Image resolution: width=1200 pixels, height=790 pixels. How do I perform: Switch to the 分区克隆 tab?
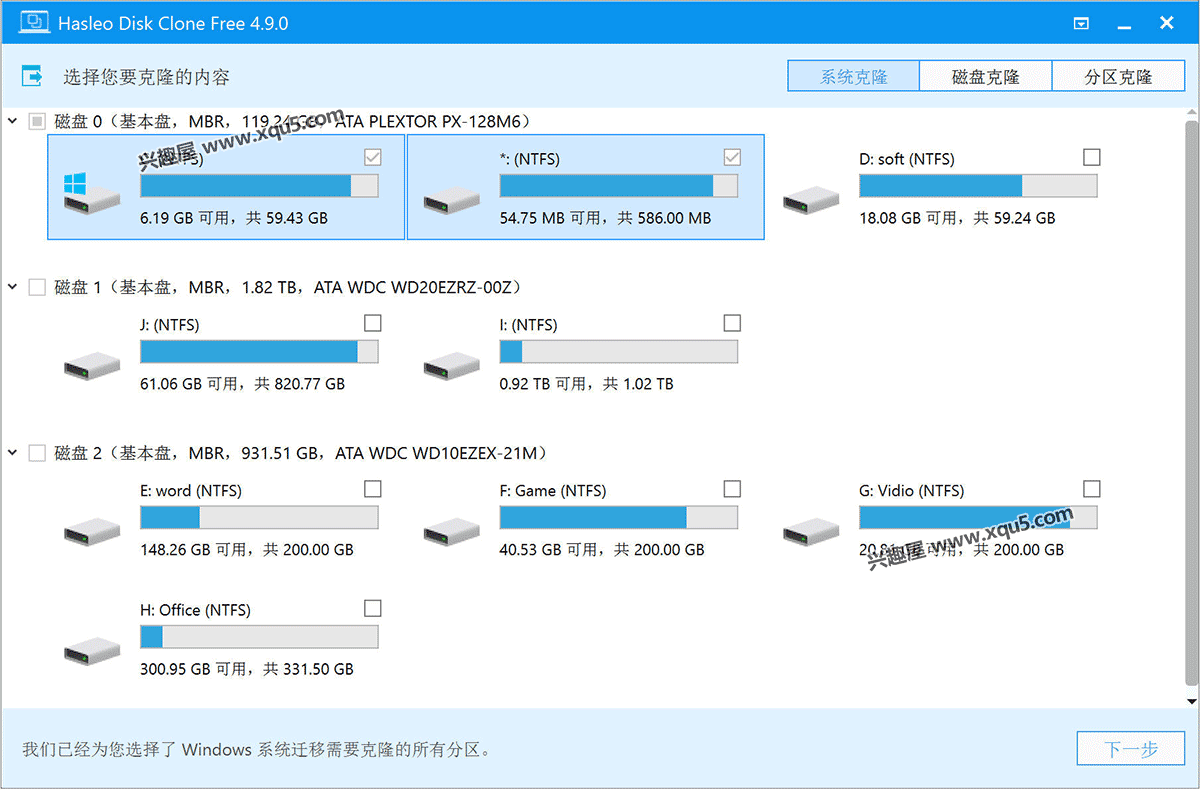(x=1119, y=77)
